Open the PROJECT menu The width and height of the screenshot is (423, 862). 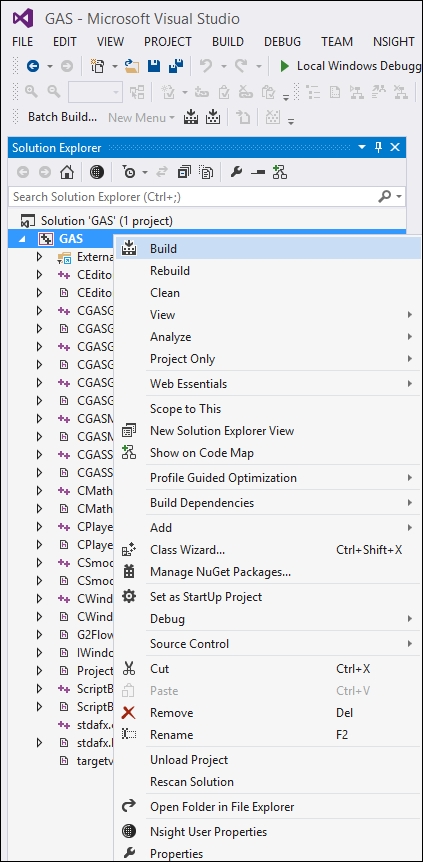(168, 42)
